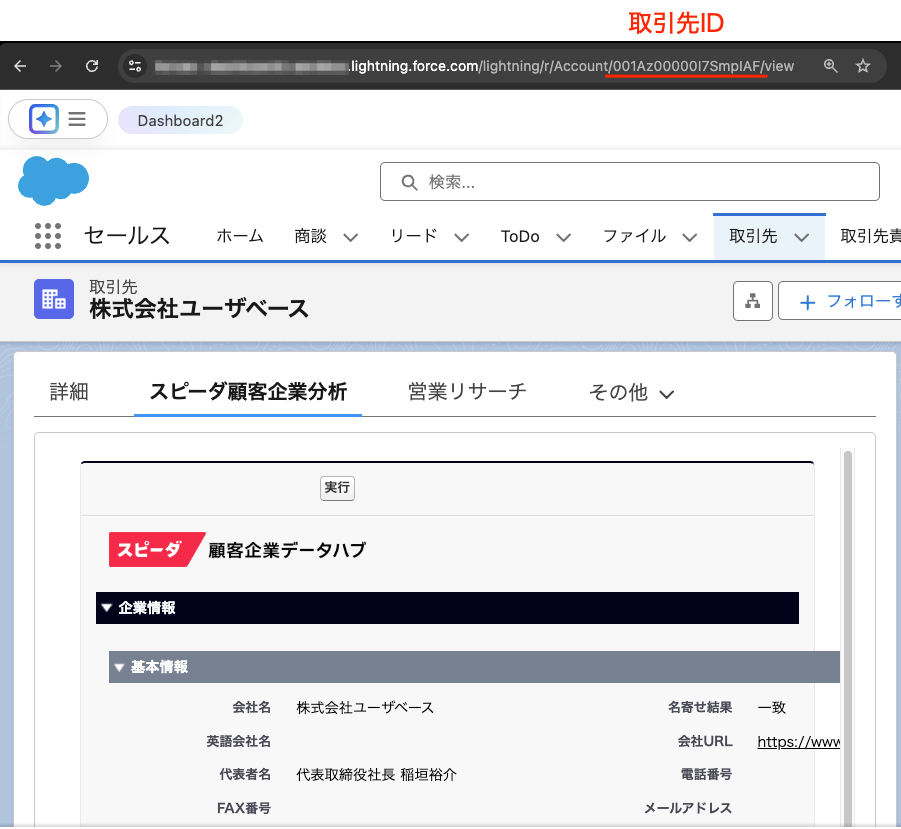This screenshot has width=901, height=829.
Task: Open the App Launcher dots grid
Action: [x=48, y=236]
